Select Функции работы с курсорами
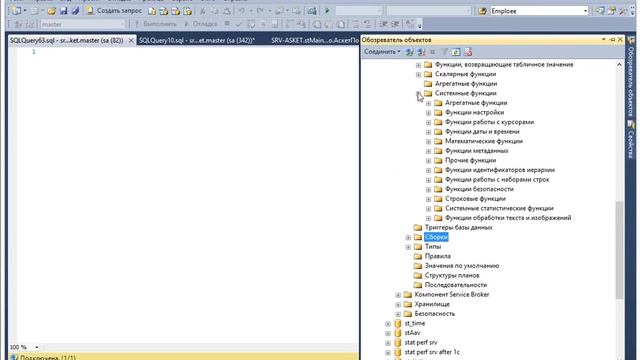This screenshot has height=360, width=640. [489, 122]
